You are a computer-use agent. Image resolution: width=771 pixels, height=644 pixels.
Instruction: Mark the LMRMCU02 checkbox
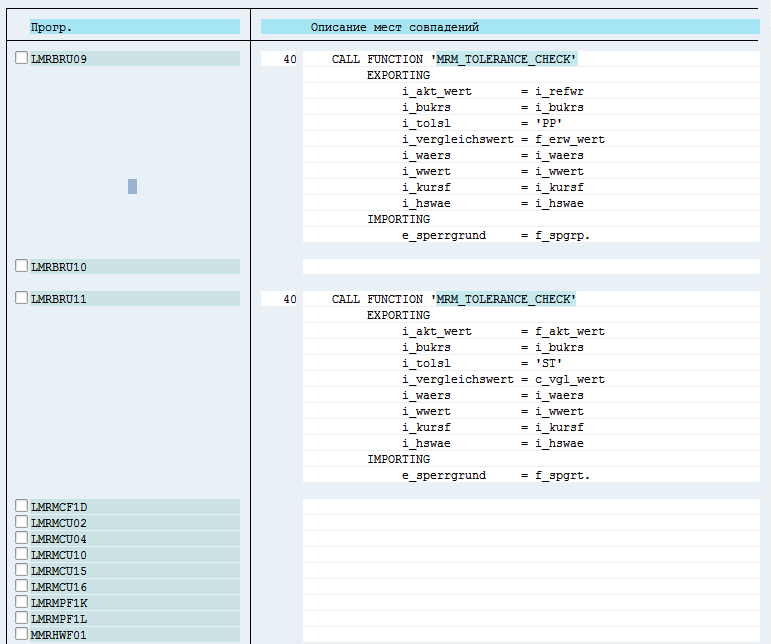(x=22, y=523)
